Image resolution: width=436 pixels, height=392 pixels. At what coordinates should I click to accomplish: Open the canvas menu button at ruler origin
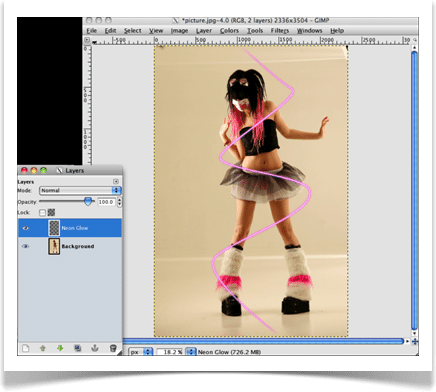click(x=87, y=40)
